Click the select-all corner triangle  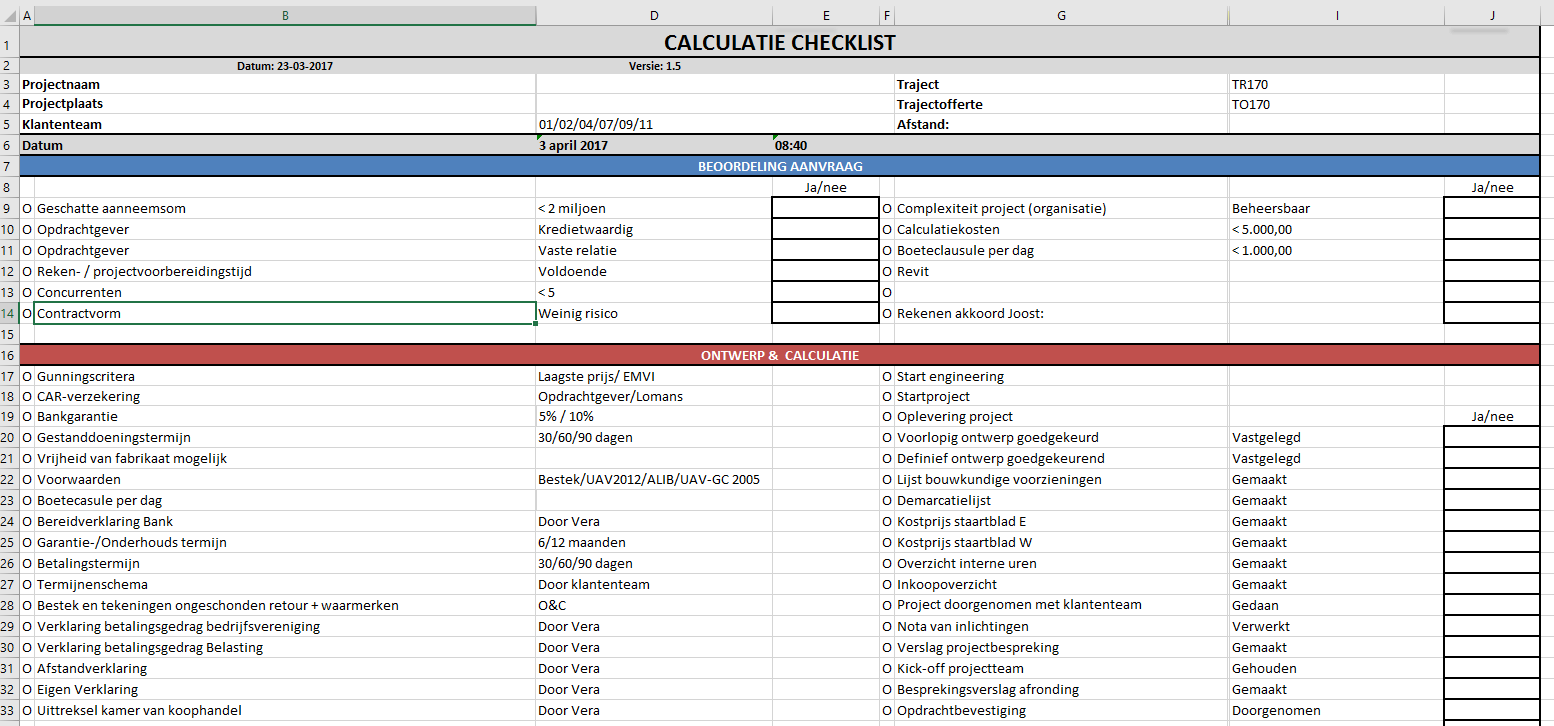[9, 16]
